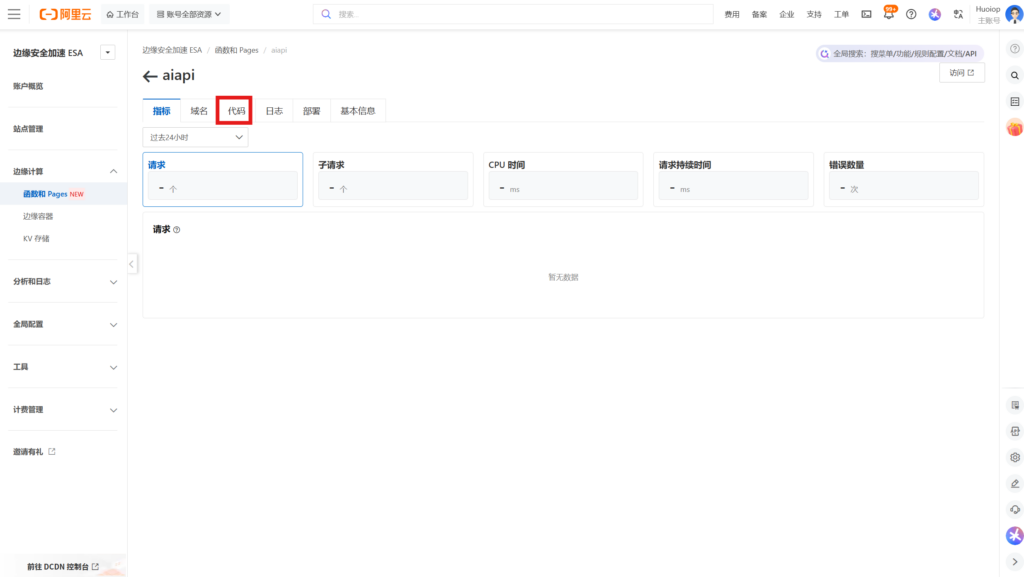
Task: Select the CPU 时间 metric card
Action: pyautogui.click(x=563, y=179)
